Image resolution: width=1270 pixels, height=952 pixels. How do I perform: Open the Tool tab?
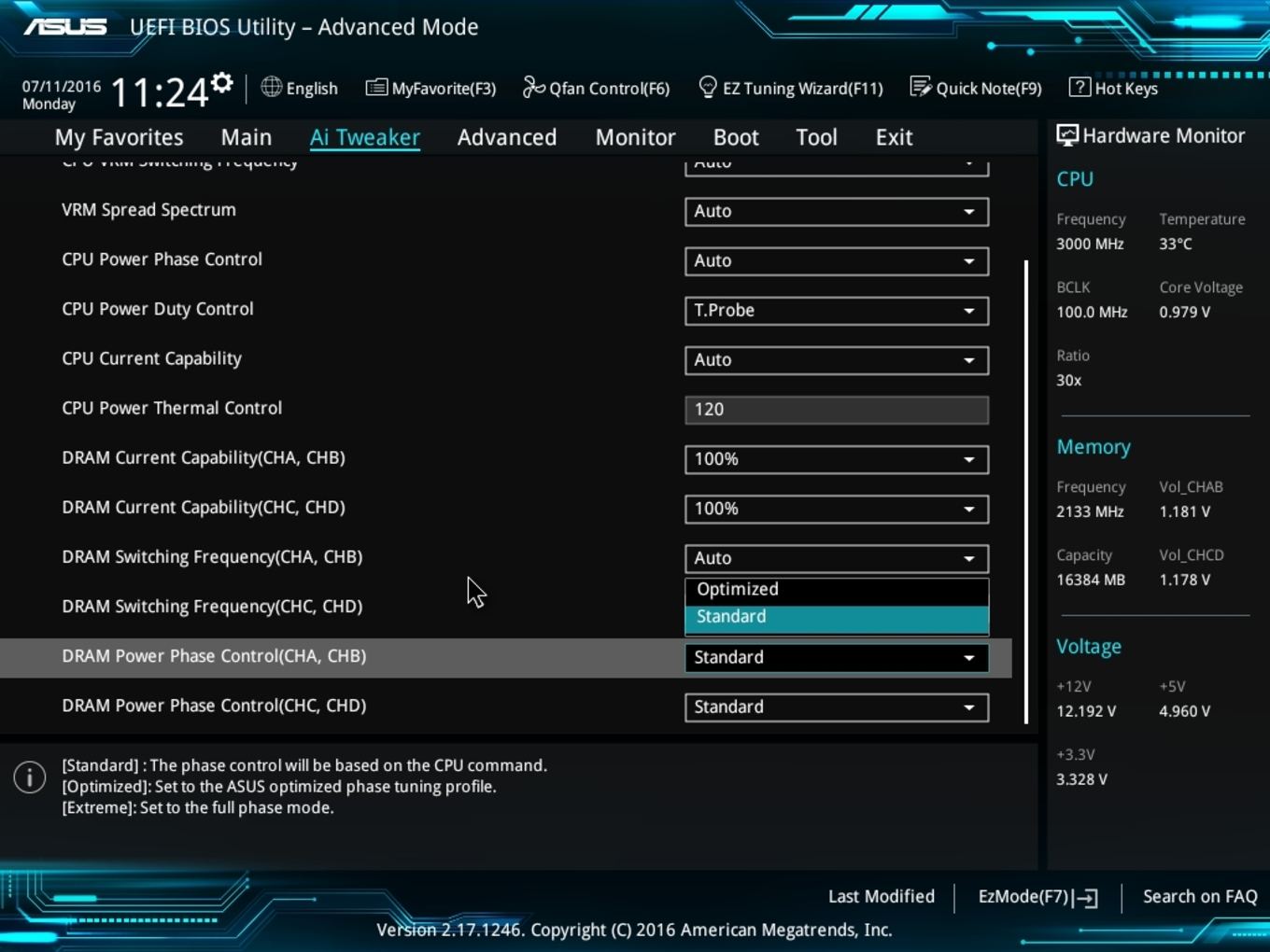[816, 137]
